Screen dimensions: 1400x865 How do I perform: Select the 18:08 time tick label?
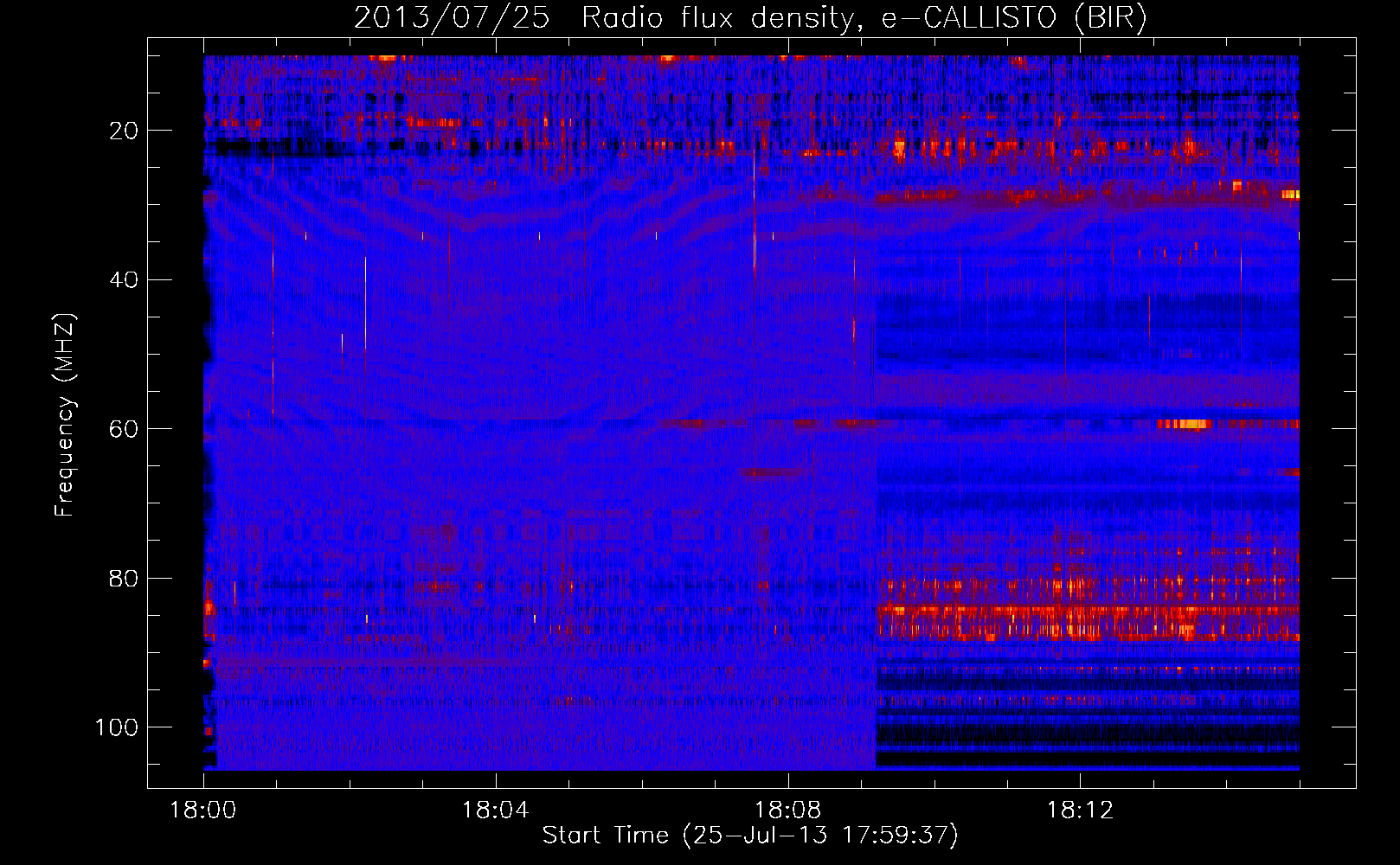[788, 811]
